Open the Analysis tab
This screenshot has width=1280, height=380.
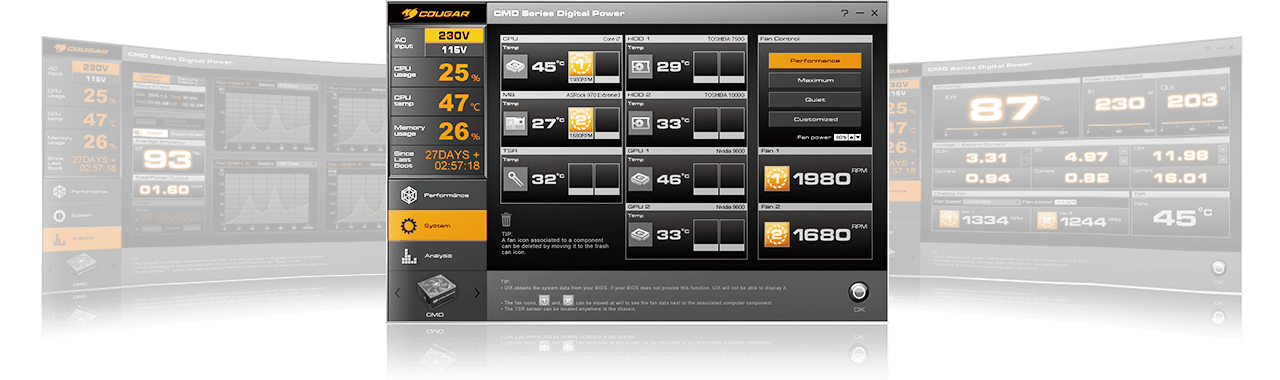point(438,255)
